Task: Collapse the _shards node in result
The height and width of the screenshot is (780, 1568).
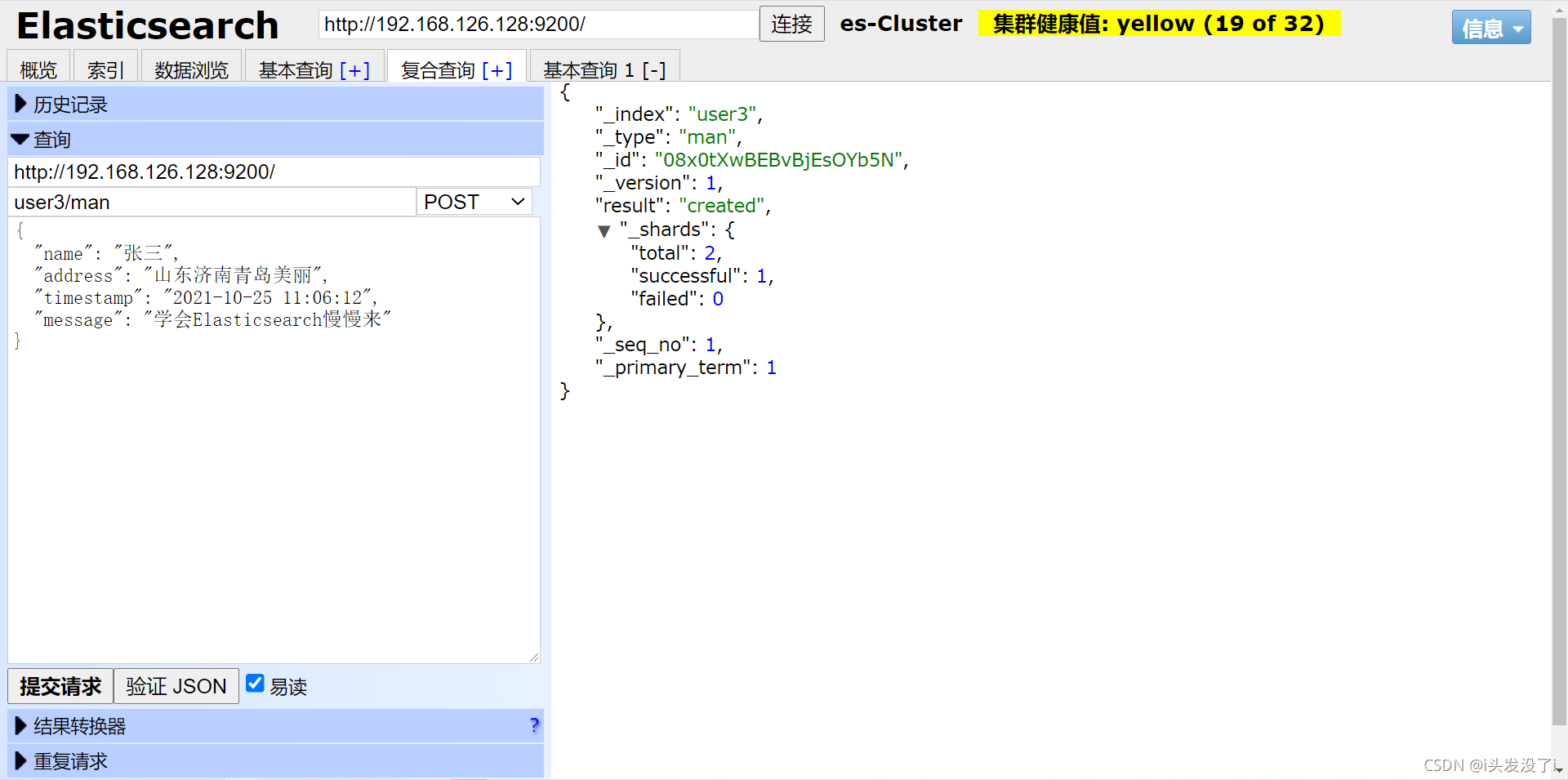Action: [x=604, y=231]
